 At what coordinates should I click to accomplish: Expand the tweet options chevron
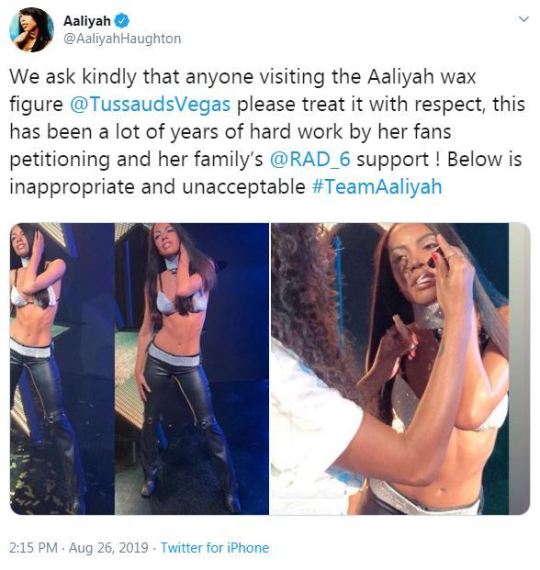(523, 19)
